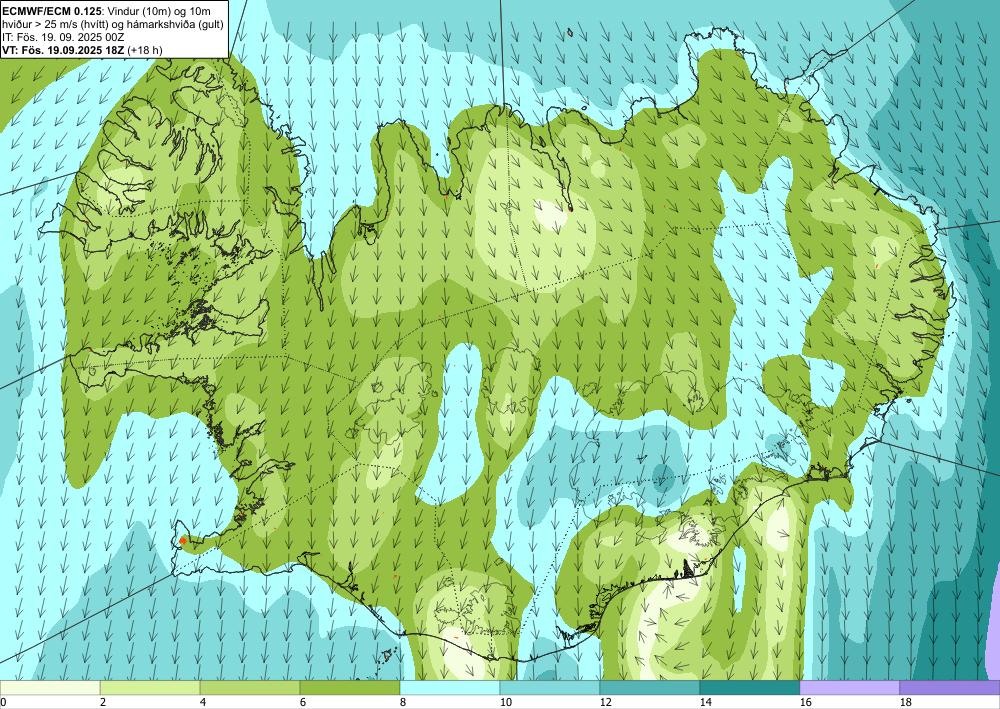Image resolution: width=1000 pixels, height=709 pixels.
Task: Click the legend scale label '14'
Action: point(706,702)
